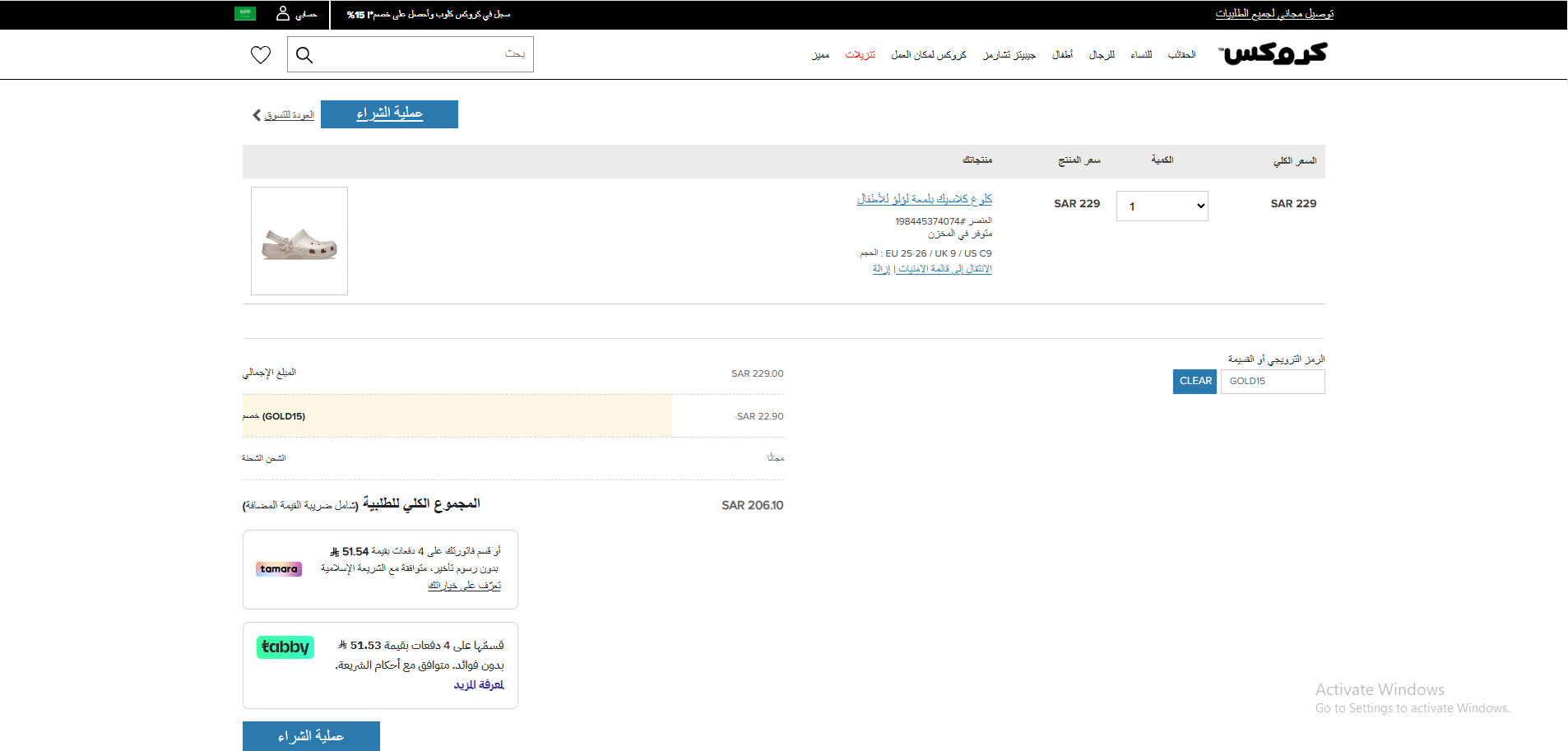Image resolution: width=1568 pixels, height=751 pixels.
Task: Open the wishlist heart icon
Action: coord(260,54)
